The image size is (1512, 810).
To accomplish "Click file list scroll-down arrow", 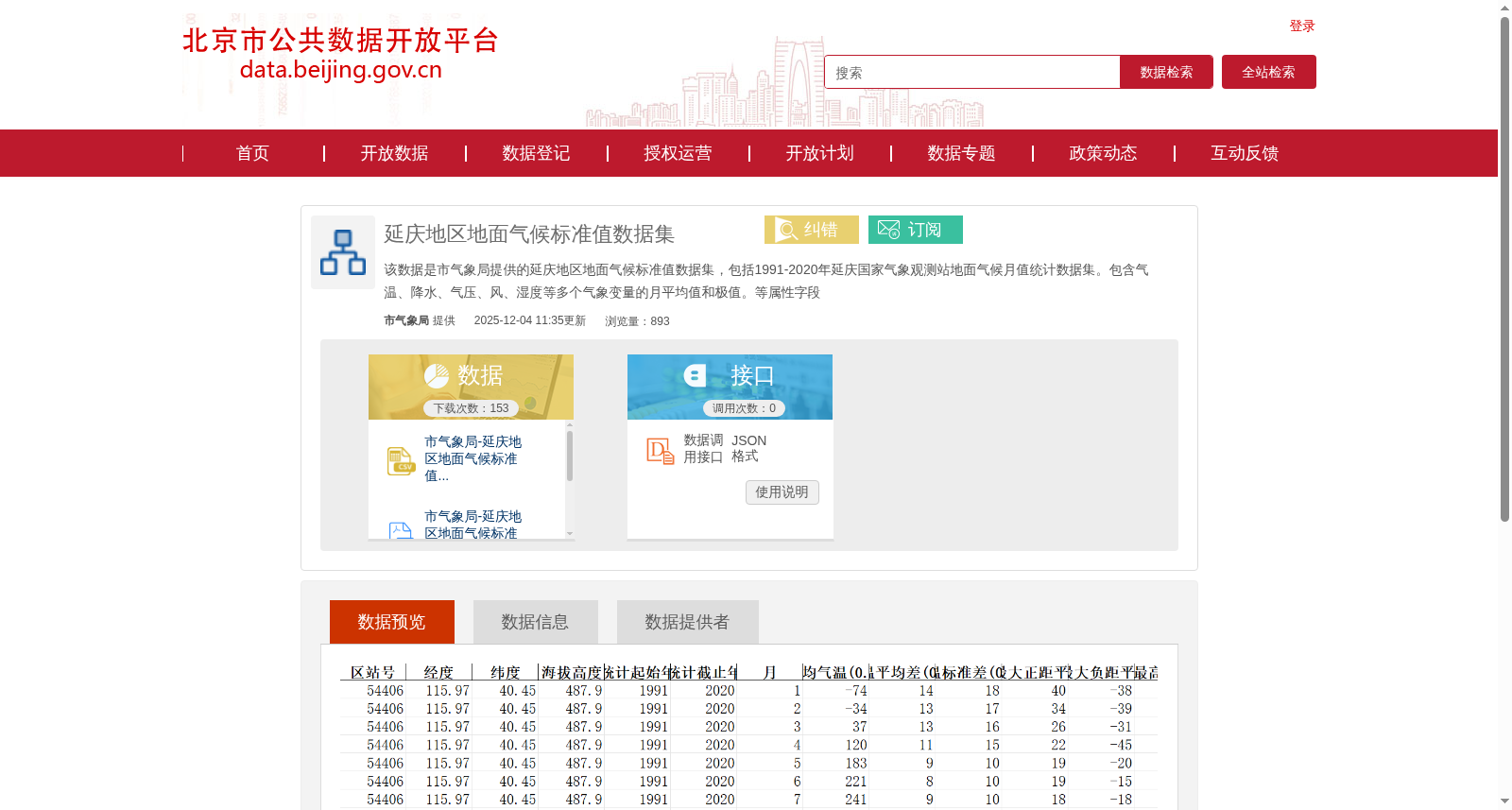I will coord(570,534).
